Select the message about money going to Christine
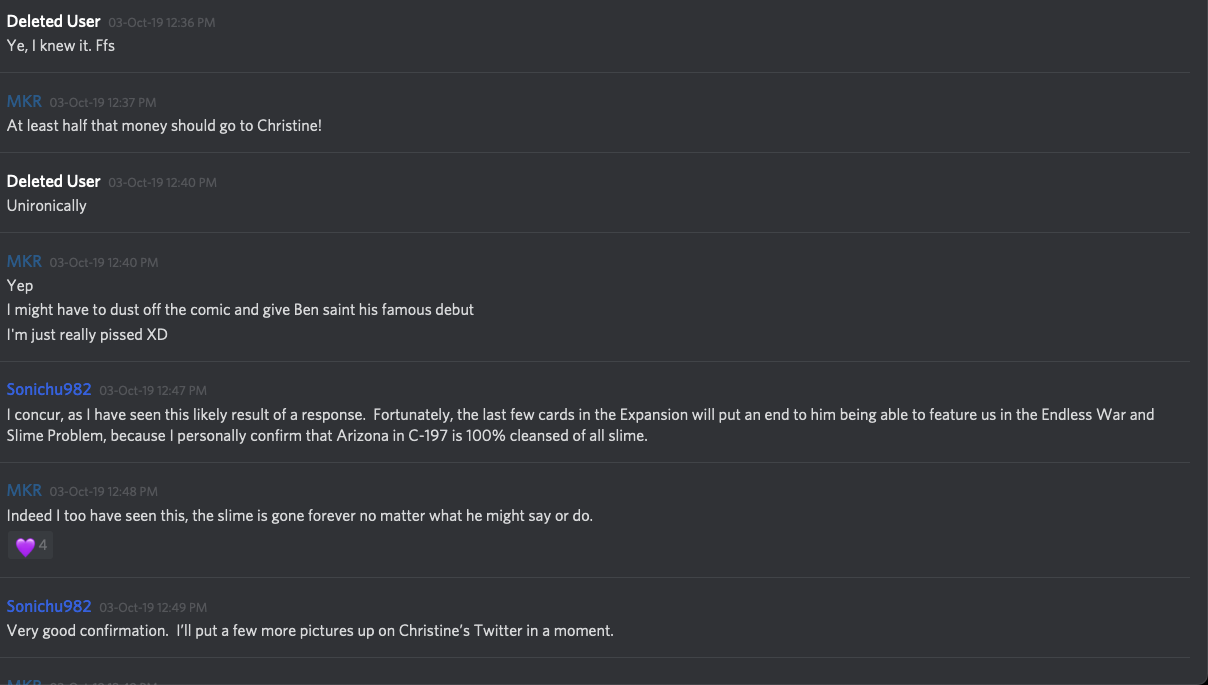Viewport: 1208px width, 685px height. (x=164, y=126)
